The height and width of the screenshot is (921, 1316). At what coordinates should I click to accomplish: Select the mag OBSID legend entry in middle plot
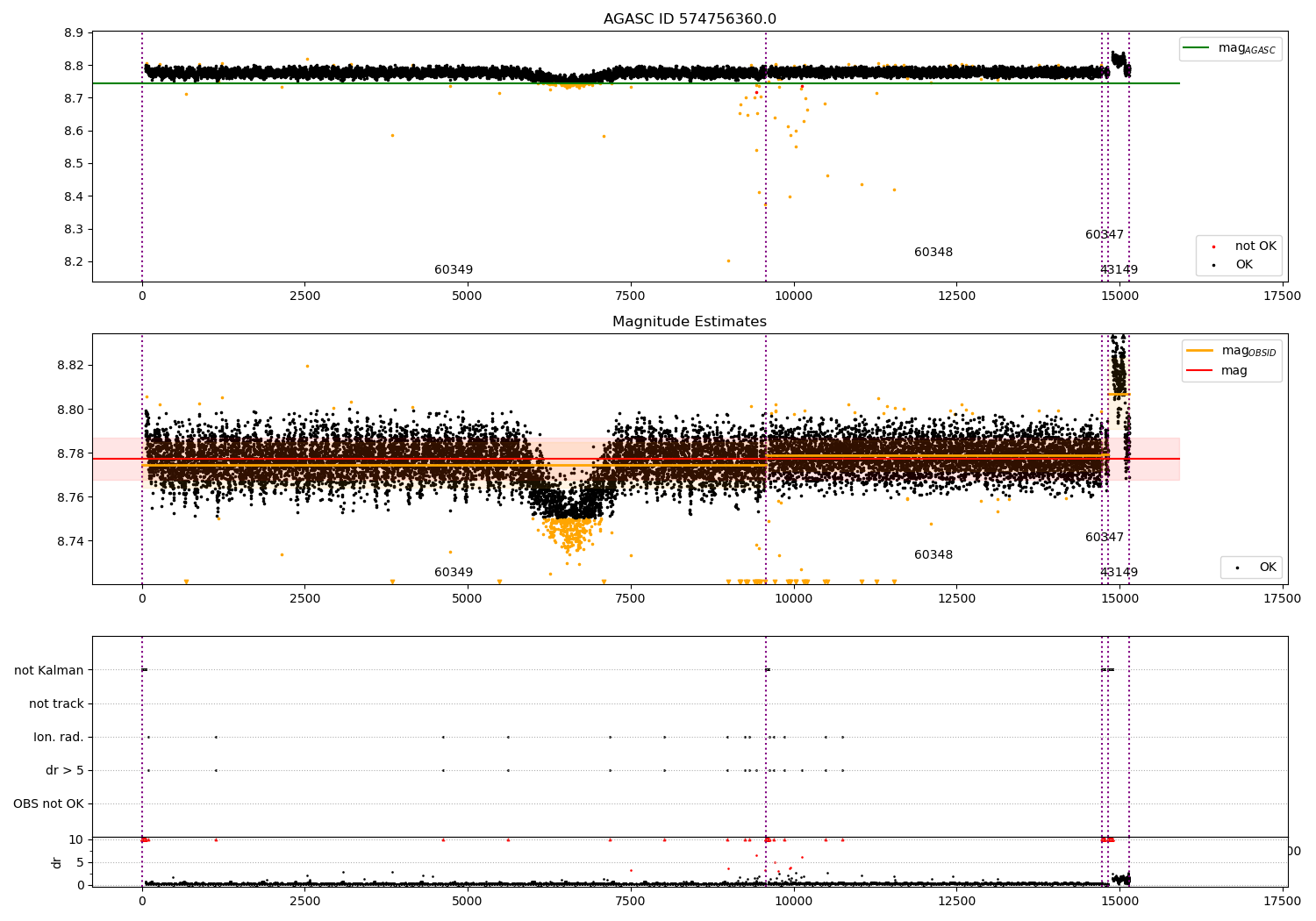pyautogui.click(x=1231, y=351)
